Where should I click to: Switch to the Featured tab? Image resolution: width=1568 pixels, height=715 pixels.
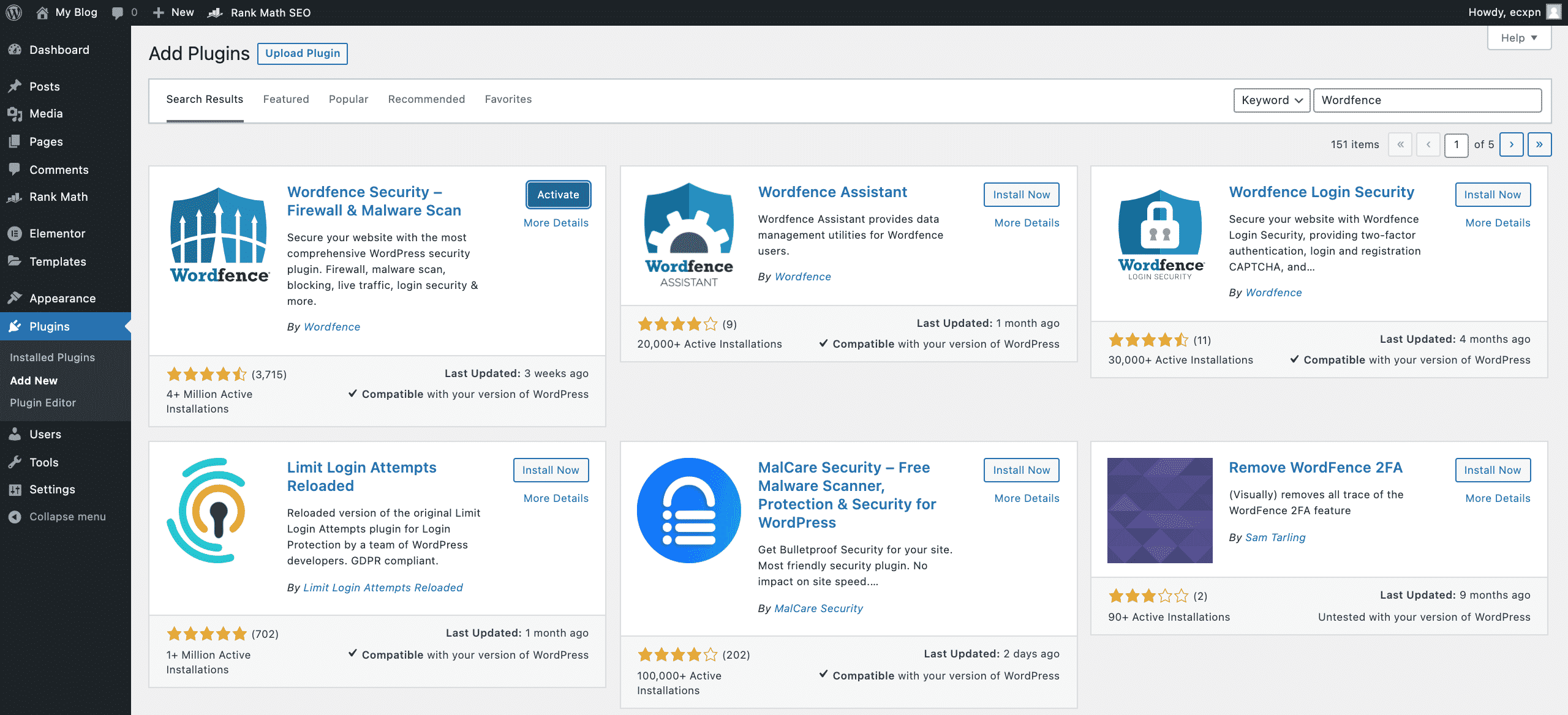pyautogui.click(x=286, y=99)
